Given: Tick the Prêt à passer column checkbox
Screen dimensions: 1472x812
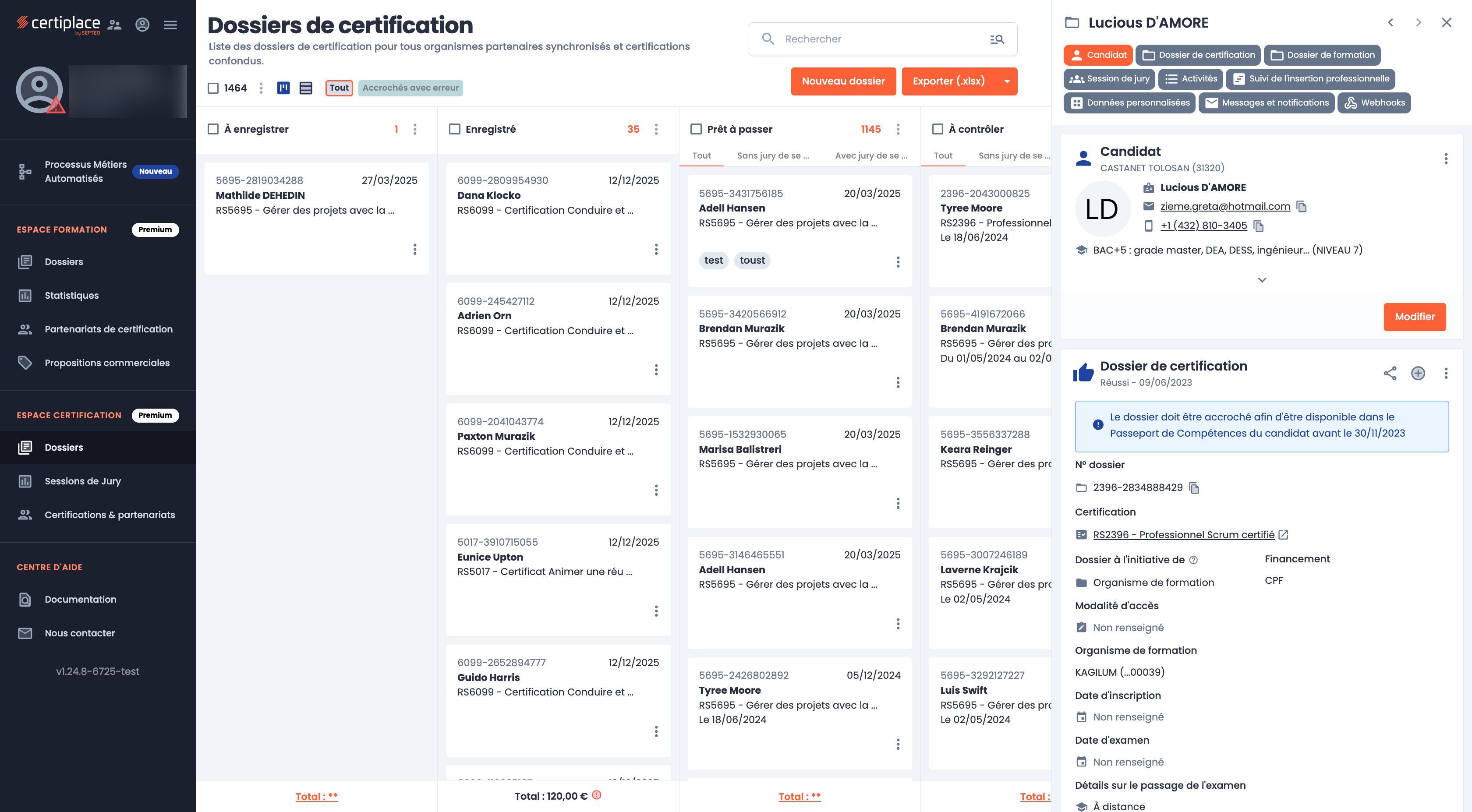Looking at the screenshot, I should (x=696, y=129).
